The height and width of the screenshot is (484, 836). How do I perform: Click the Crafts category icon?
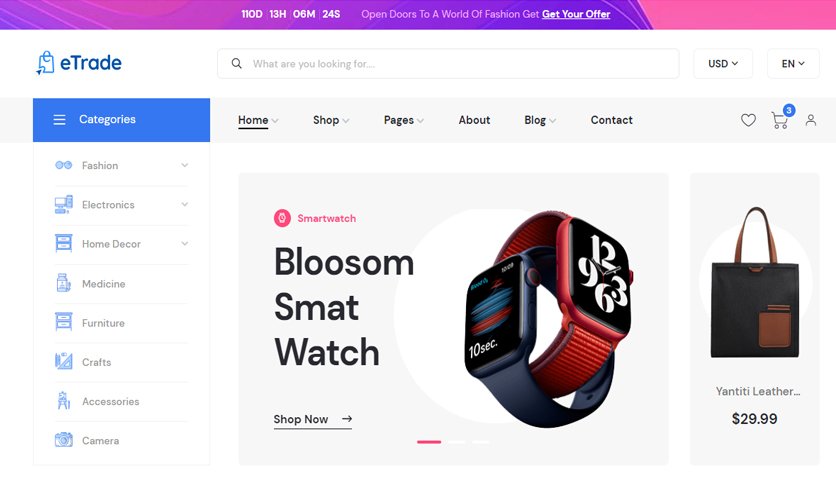(63, 361)
